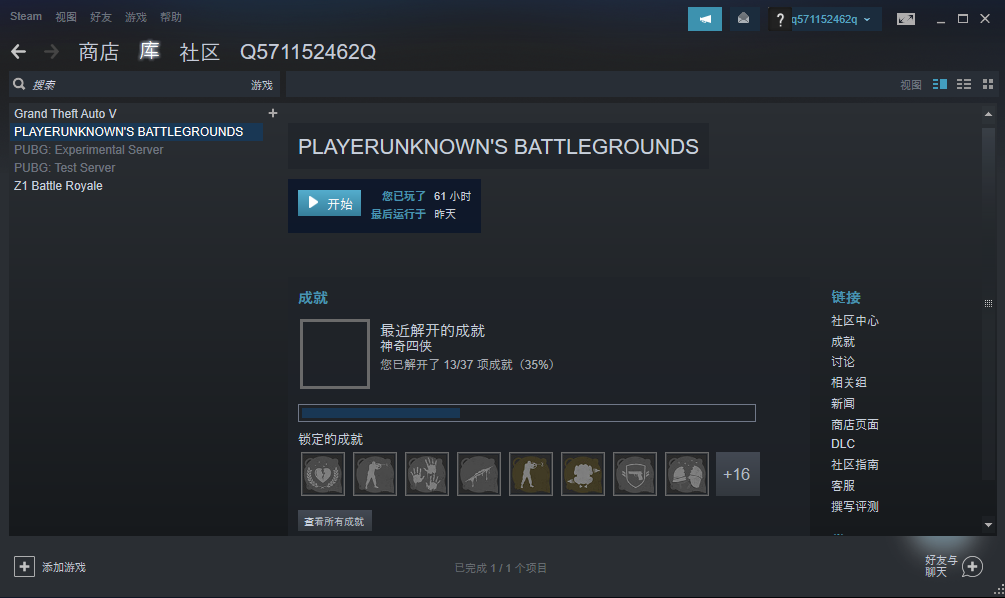Select PUBG: Experimental Server in library

click(88, 149)
